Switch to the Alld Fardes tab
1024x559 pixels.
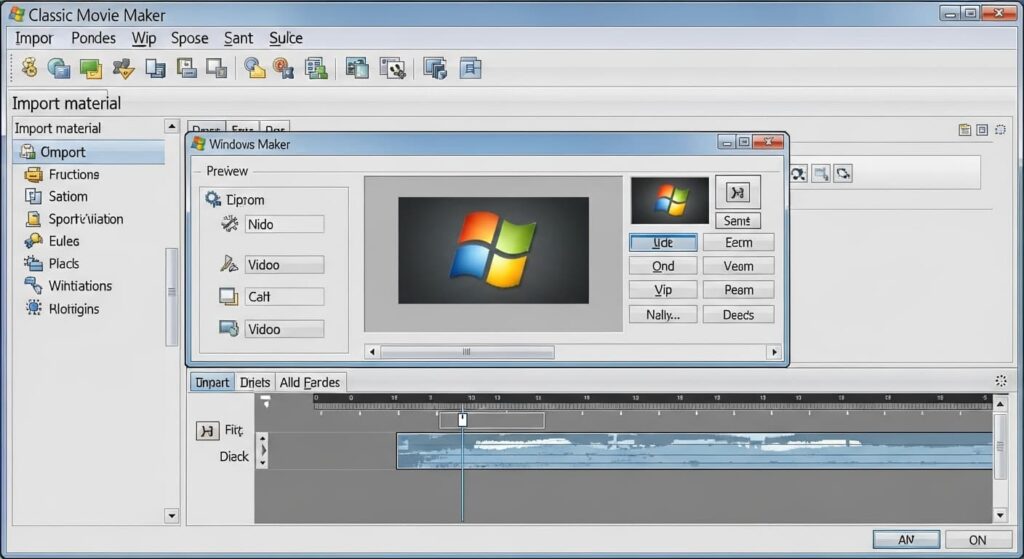pos(310,382)
